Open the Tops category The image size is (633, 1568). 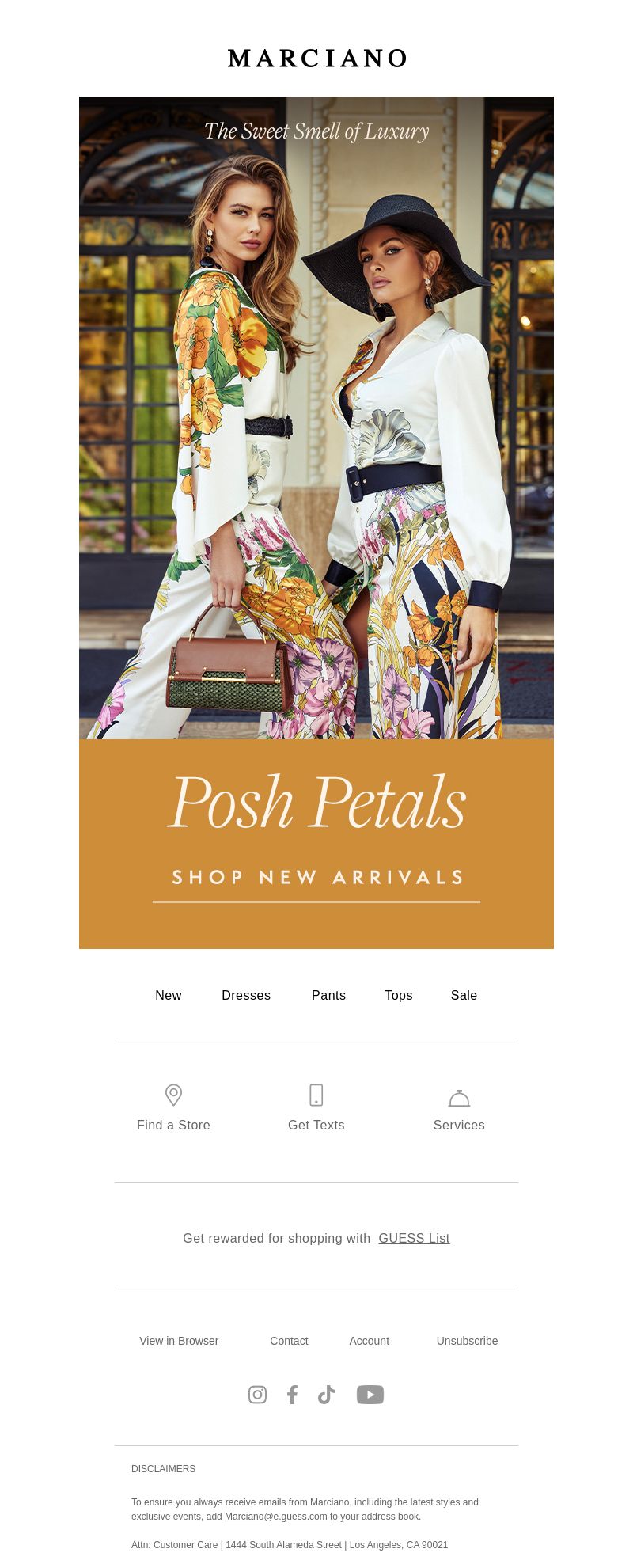click(x=399, y=996)
